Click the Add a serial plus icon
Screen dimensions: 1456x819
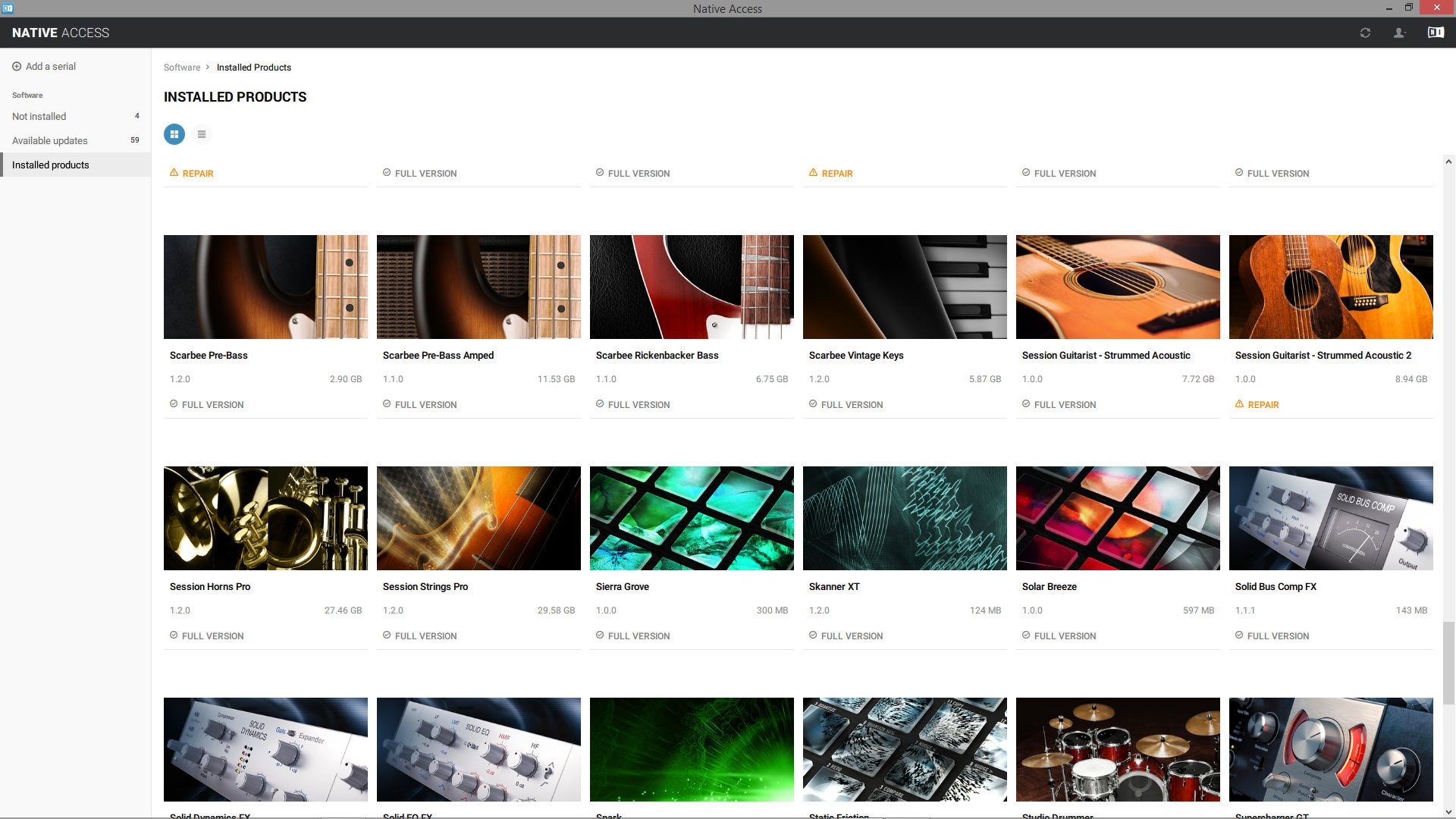(17, 66)
